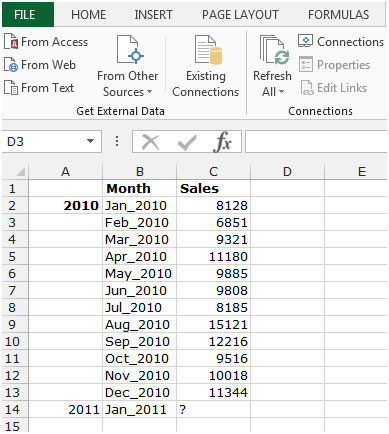Select the Jun_2010 cell
Viewport: 389px width, 434px height.
tap(140, 290)
